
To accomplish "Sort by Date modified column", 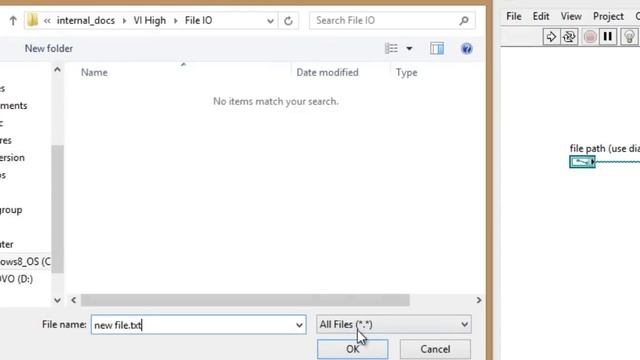I will pos(327,73).
